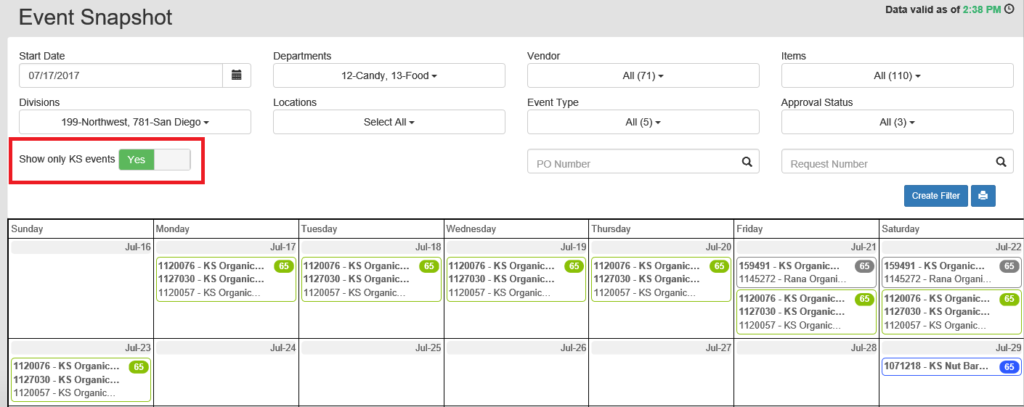Screen dimensions: 1024x407
Task: Click the blue 65 badge on Saturday Jul-29
Action: pos(1010,368)
